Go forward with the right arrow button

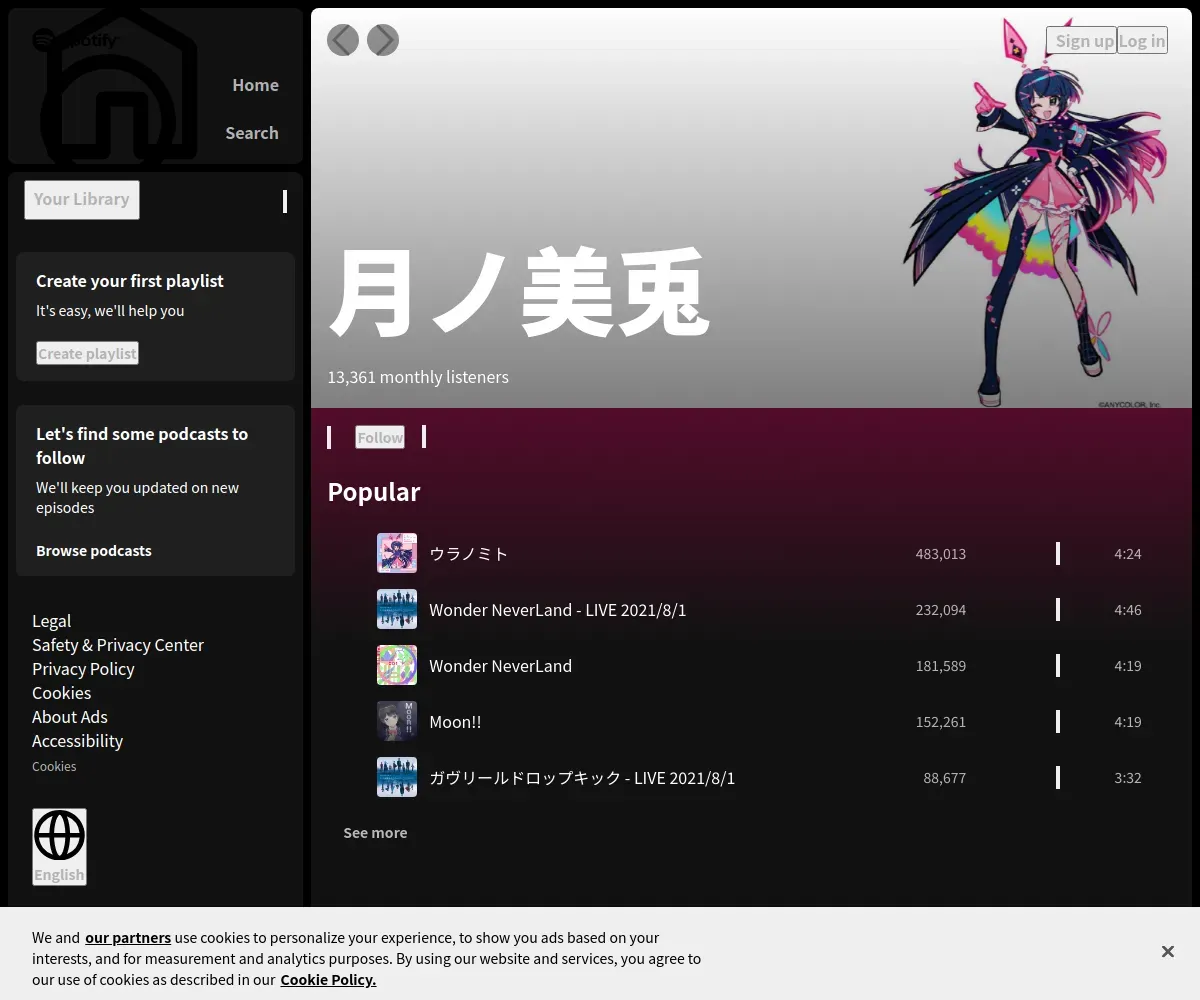(x=383, y=40)
